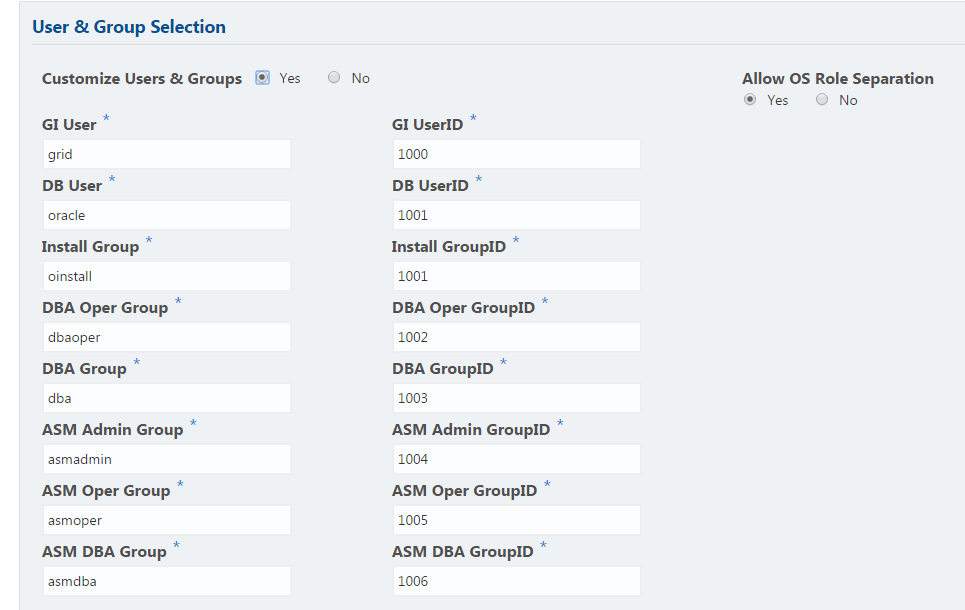Focus the ASM Admin GroupID field

pos(516,459)
